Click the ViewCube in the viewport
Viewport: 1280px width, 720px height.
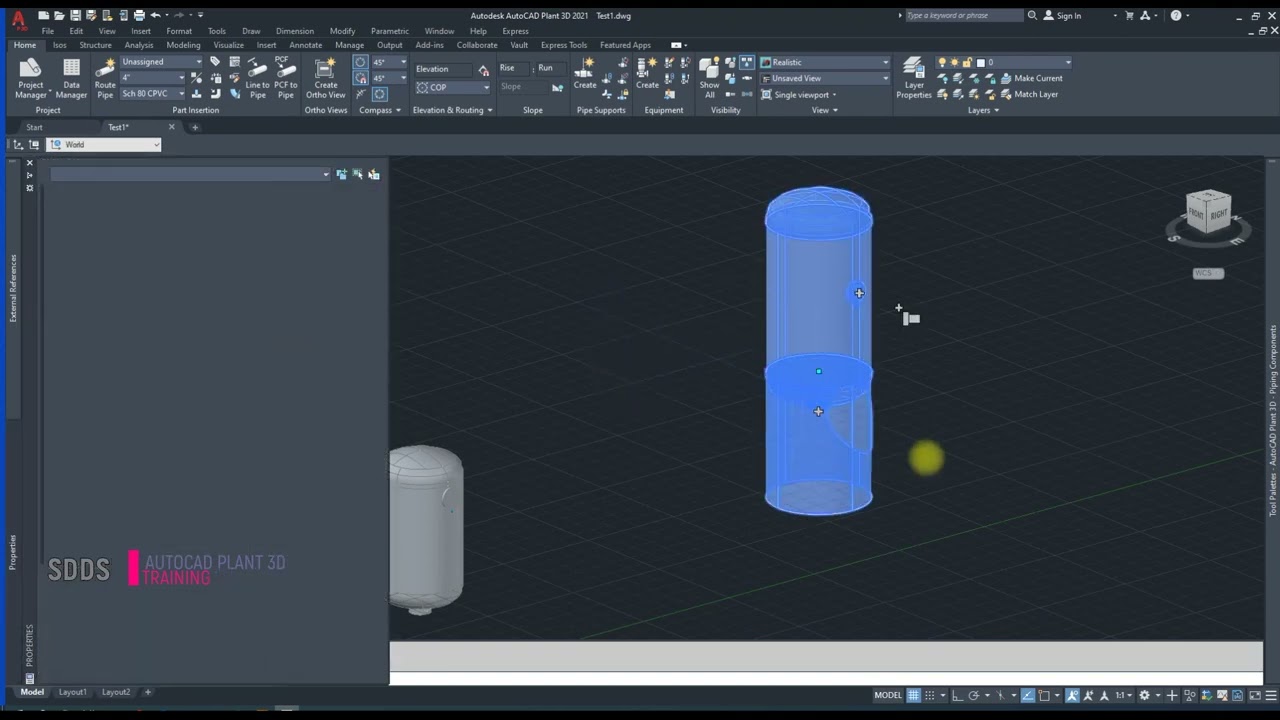coord(1208,213)
